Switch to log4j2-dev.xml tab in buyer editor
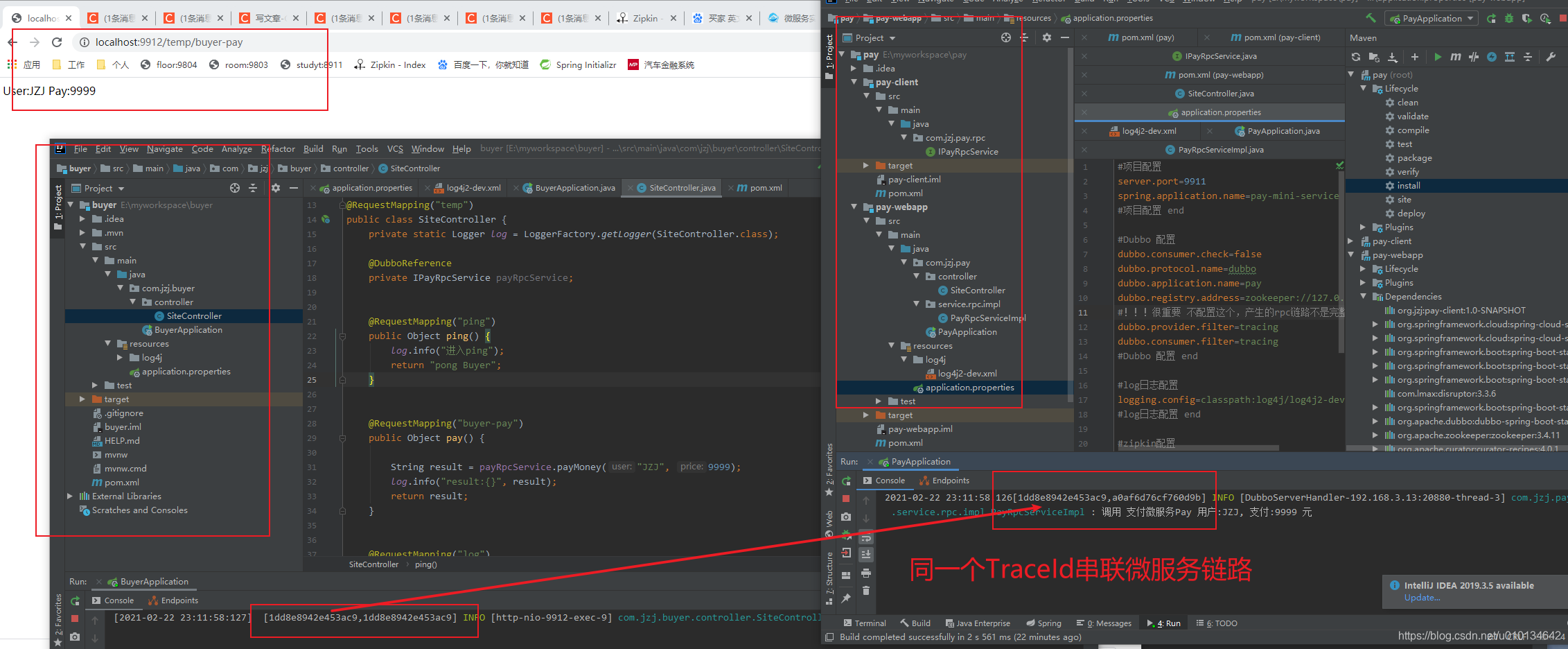1568x649 pixels. pos(467,188)
